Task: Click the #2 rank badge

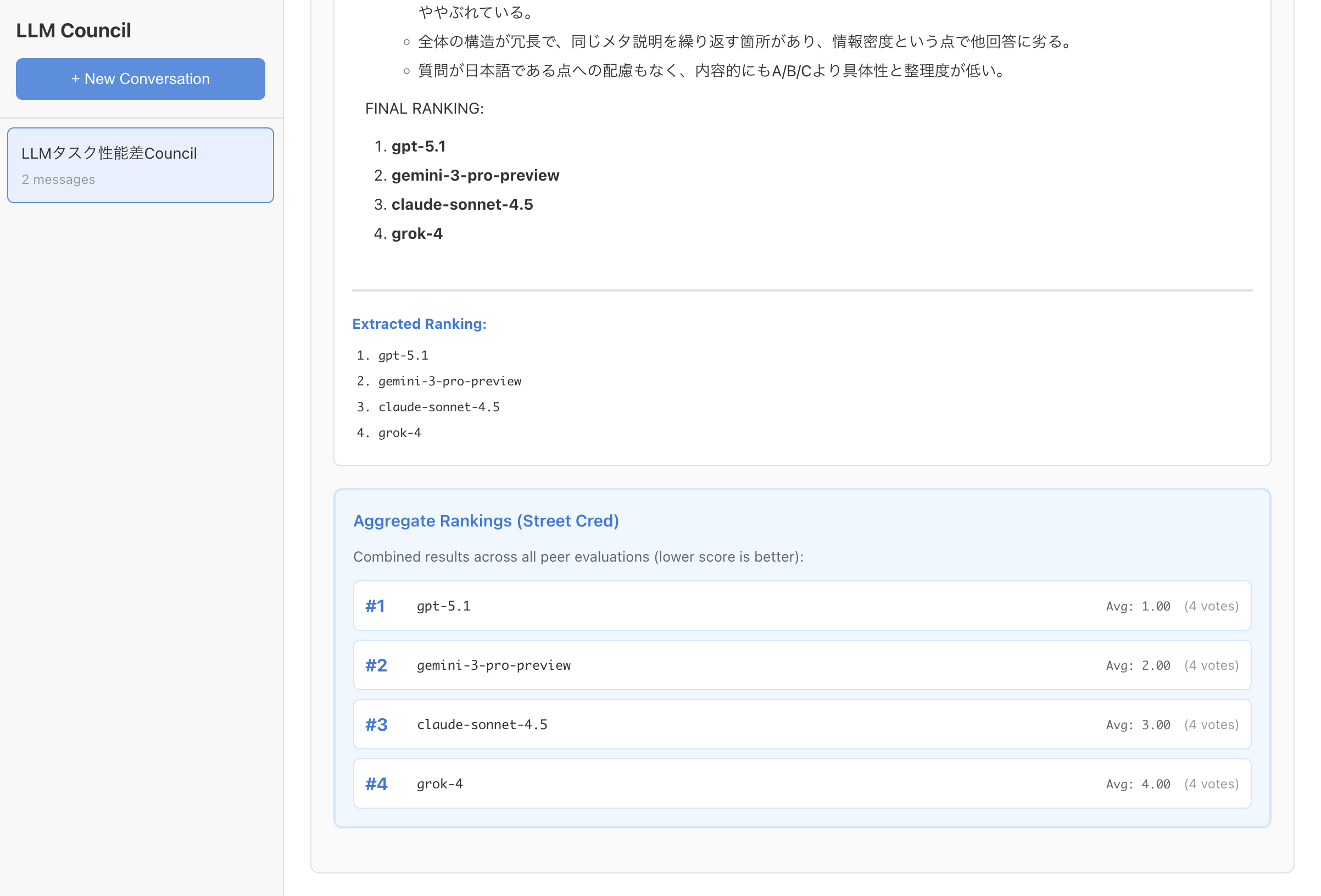Action: click(376, 665)
